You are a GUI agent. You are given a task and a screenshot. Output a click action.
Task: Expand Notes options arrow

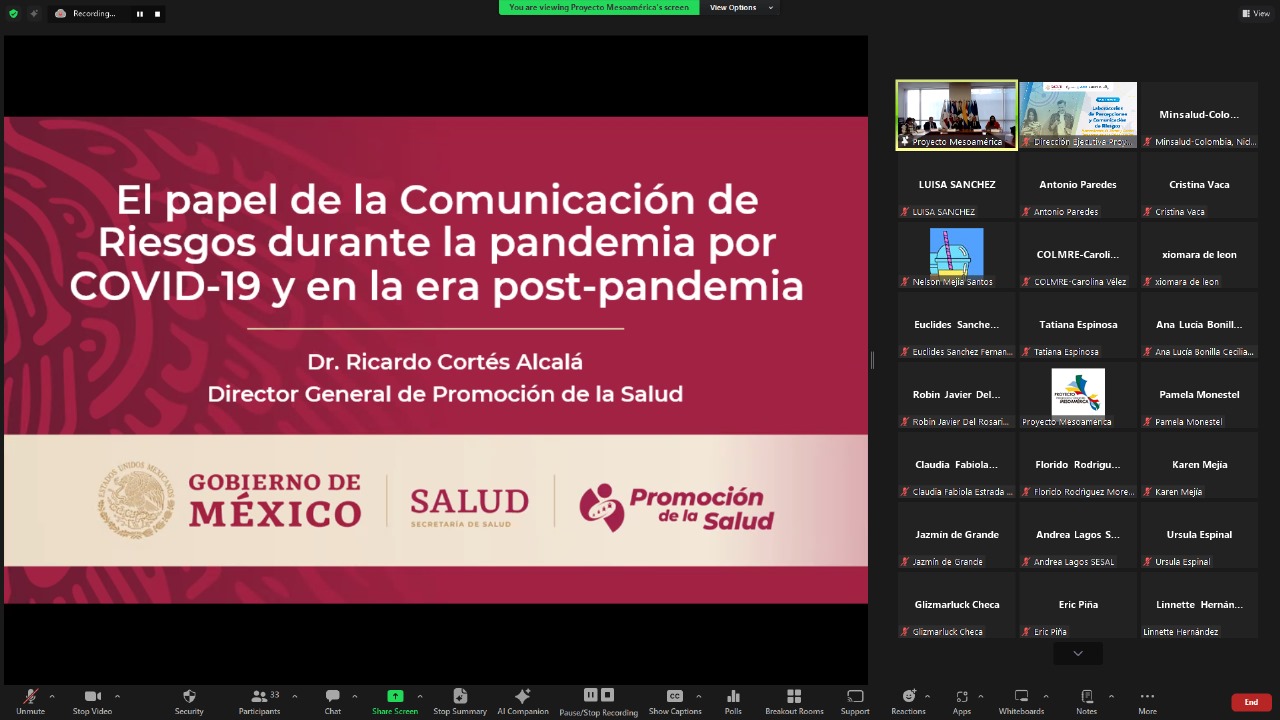click(1111, 696)
